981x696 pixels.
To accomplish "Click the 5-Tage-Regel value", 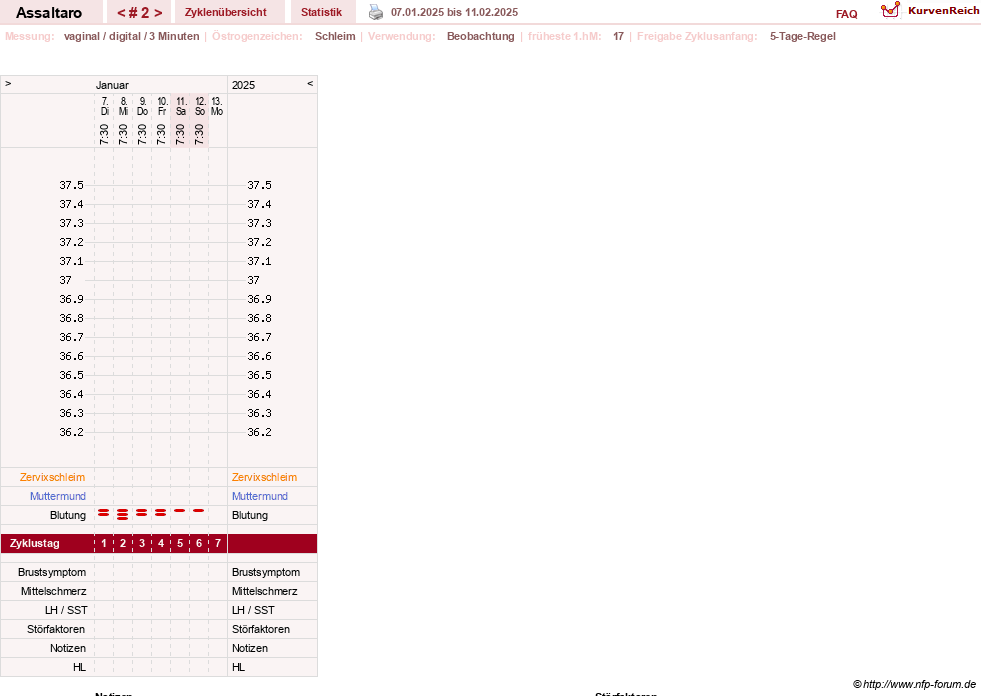I will pos(803,36).
